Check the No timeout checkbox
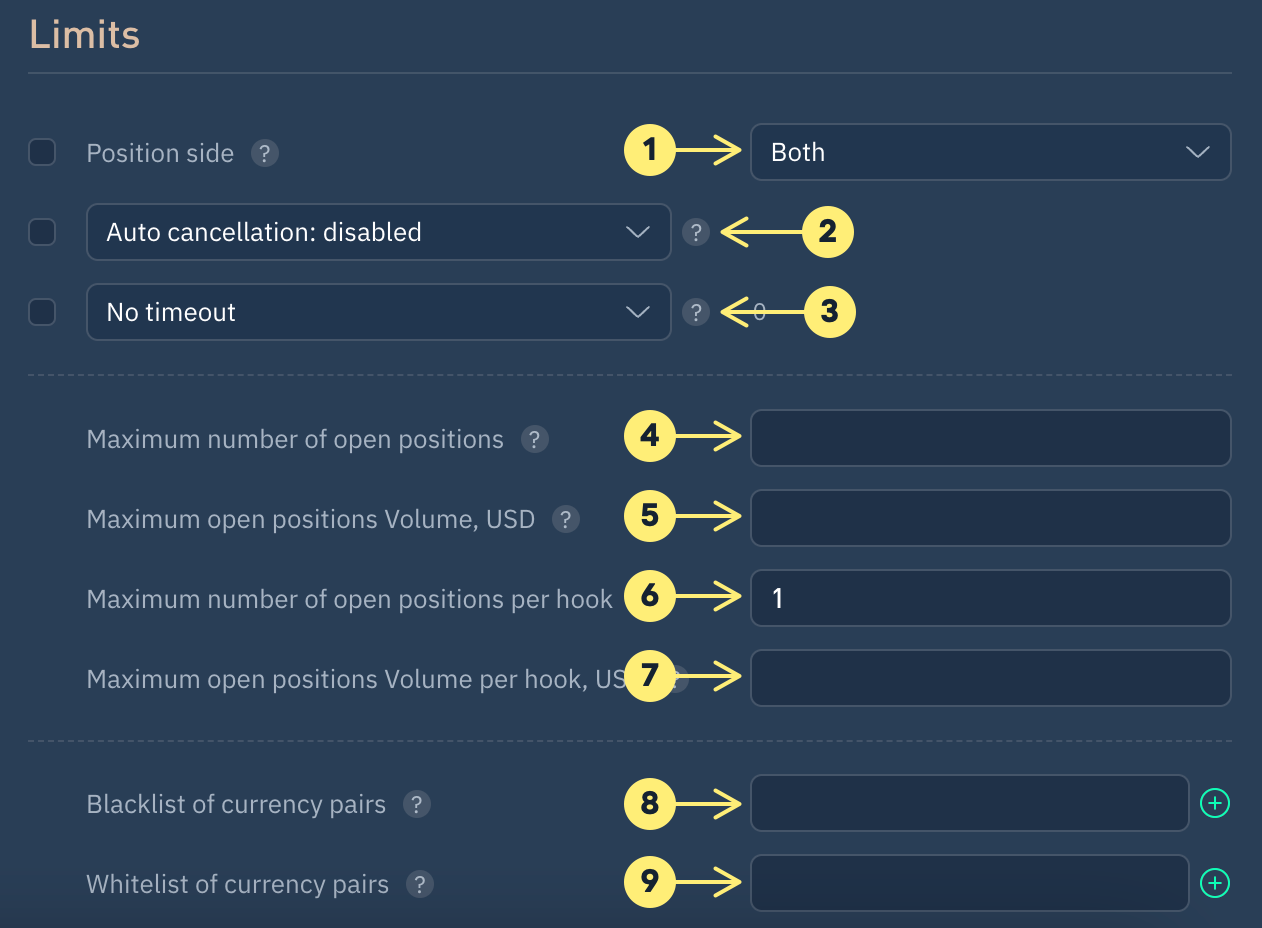This screenshot has height=928, width=1262. pos(42,312)
